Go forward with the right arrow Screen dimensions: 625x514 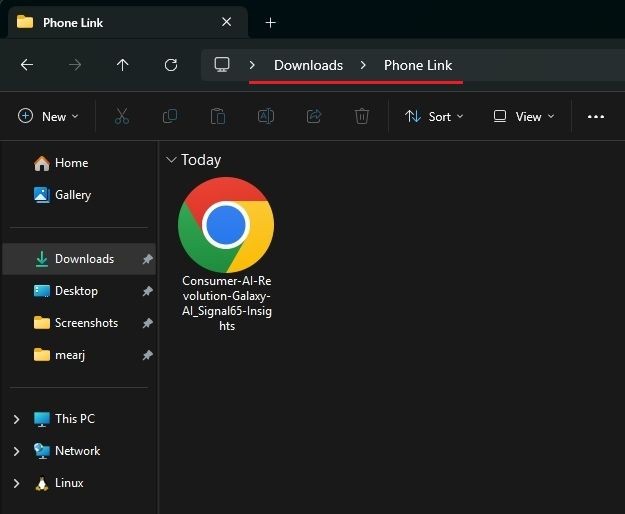point(75,65)
